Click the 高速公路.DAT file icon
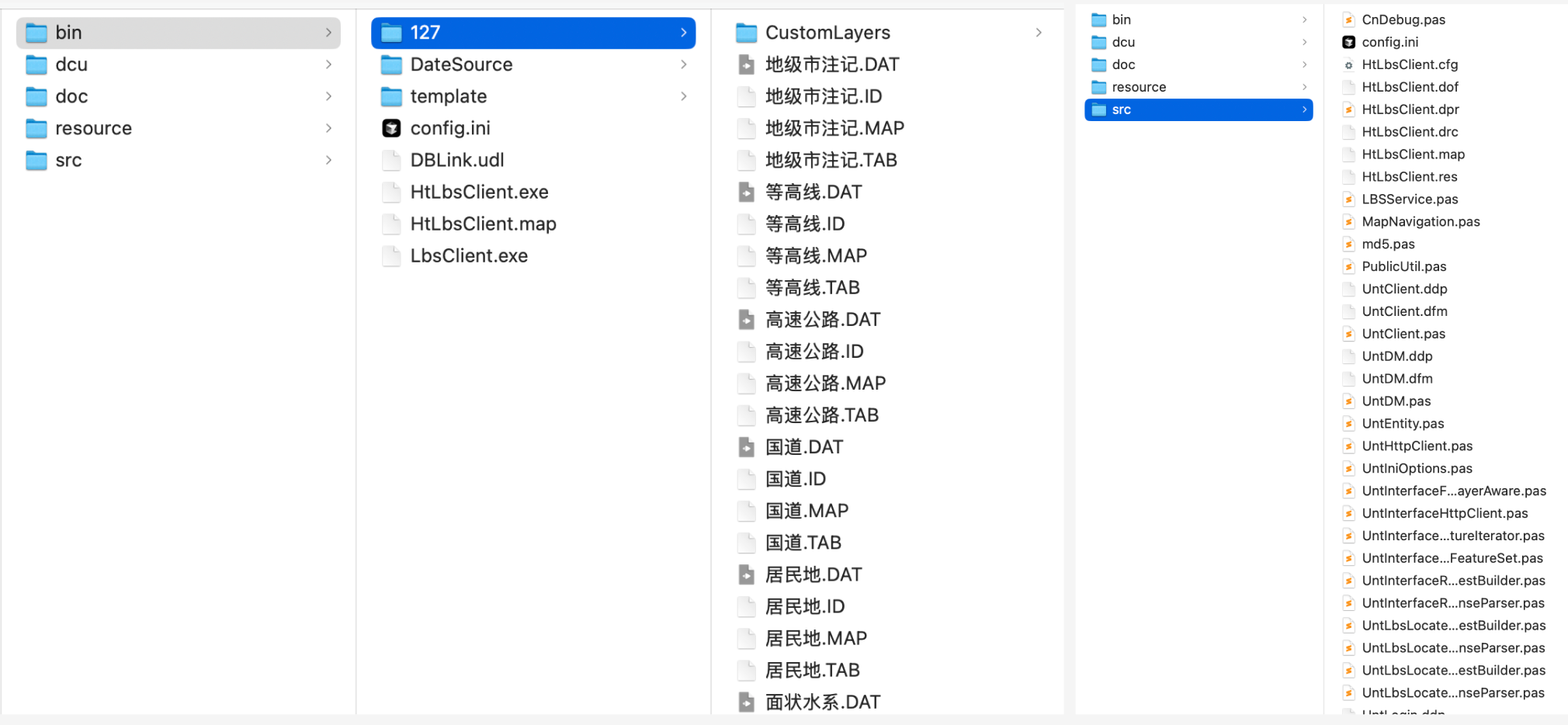This screenshot has height=725, width=1568. coord(747,319)
